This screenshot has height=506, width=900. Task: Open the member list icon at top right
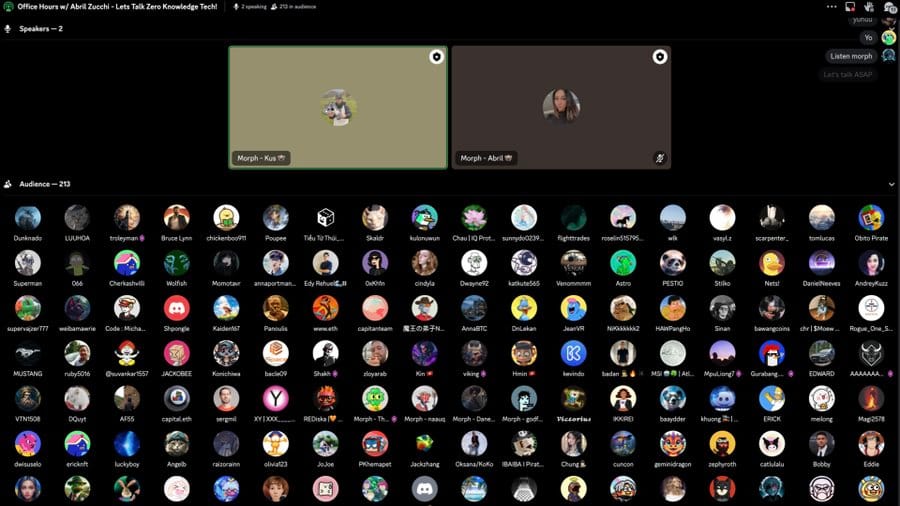pos(888,7)
